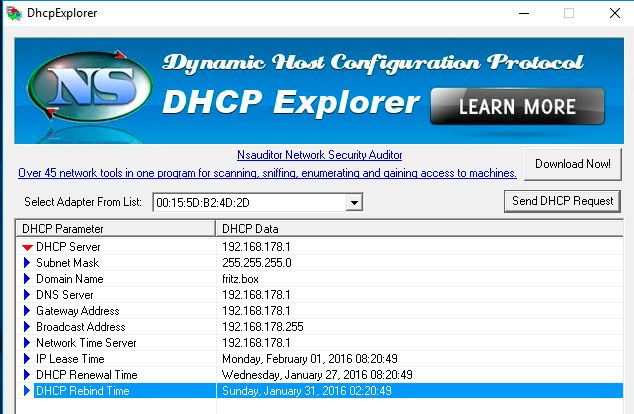Select the DHCP Server row label
This screenshot has width=634, height=414.
(68, 247)
